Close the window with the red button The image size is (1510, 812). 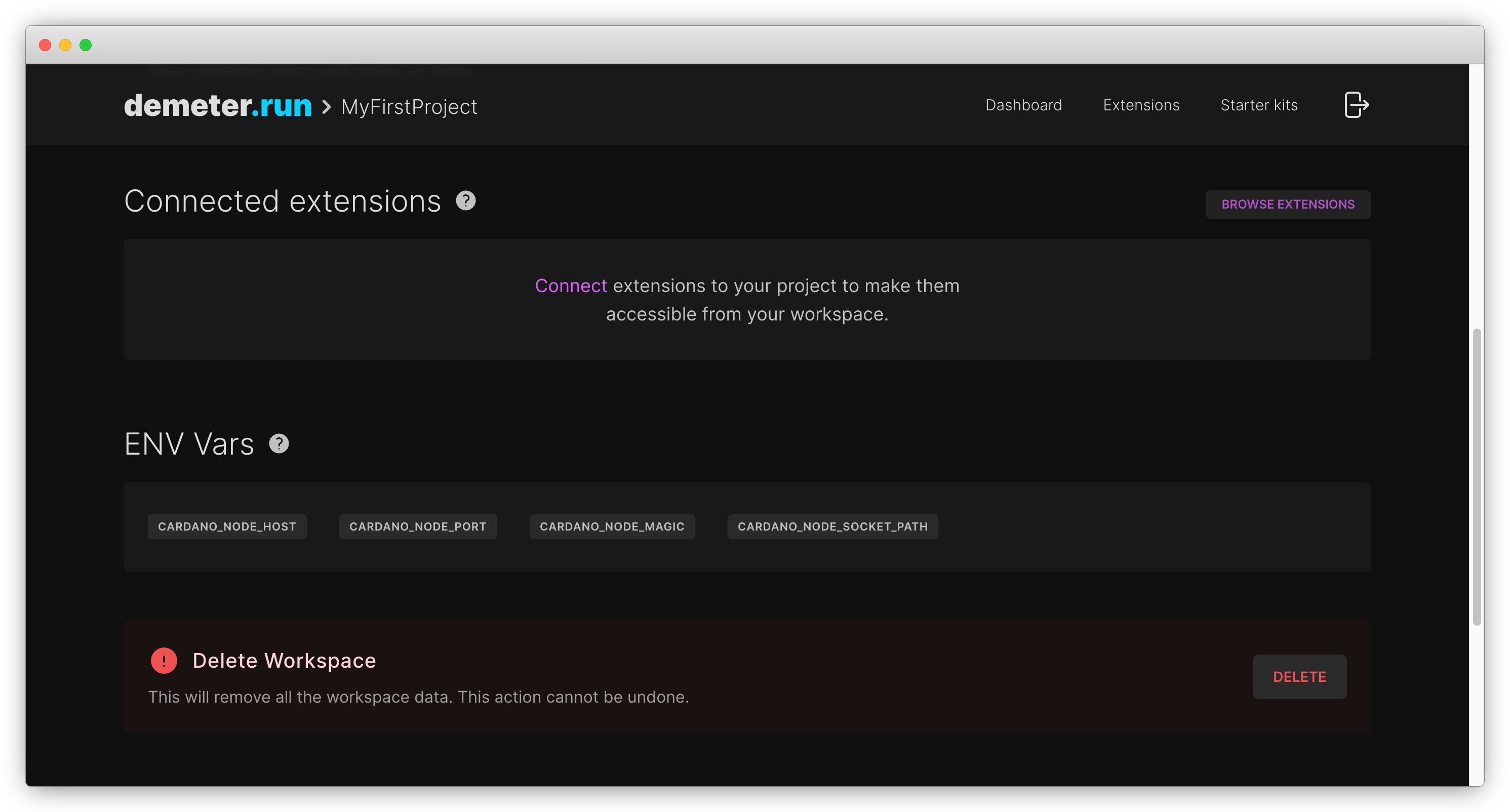(45, 45)
